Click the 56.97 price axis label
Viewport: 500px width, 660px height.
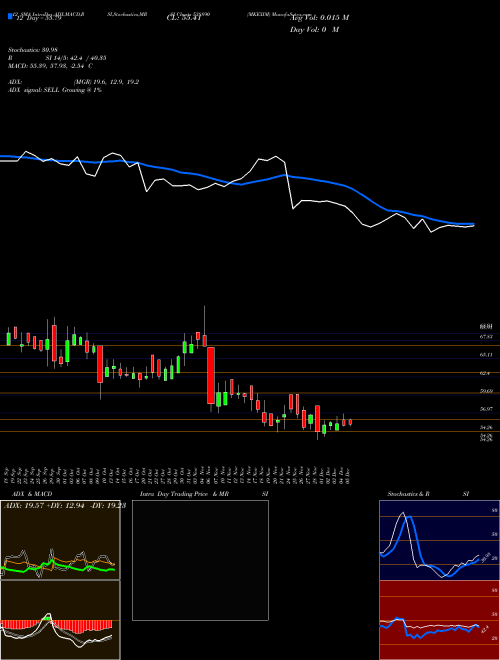pyautogui.click(x=486, y=409)
